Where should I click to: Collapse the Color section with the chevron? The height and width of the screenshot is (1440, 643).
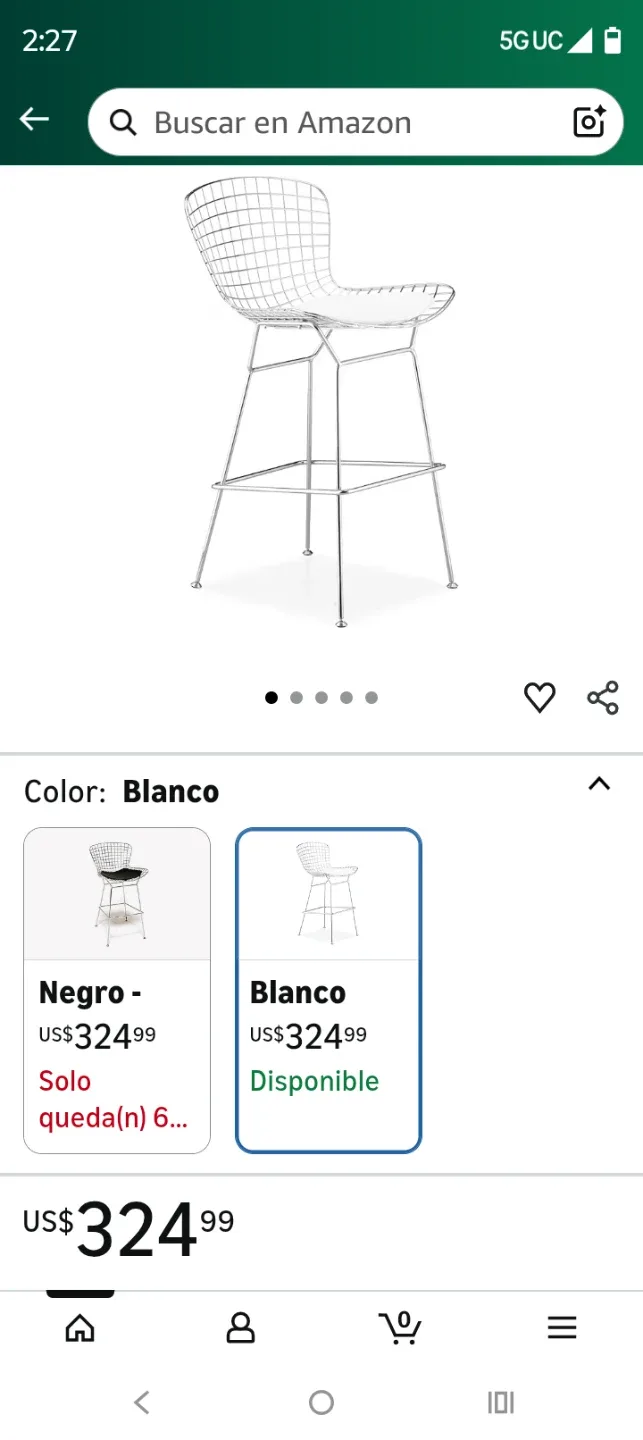click(599, 785)
